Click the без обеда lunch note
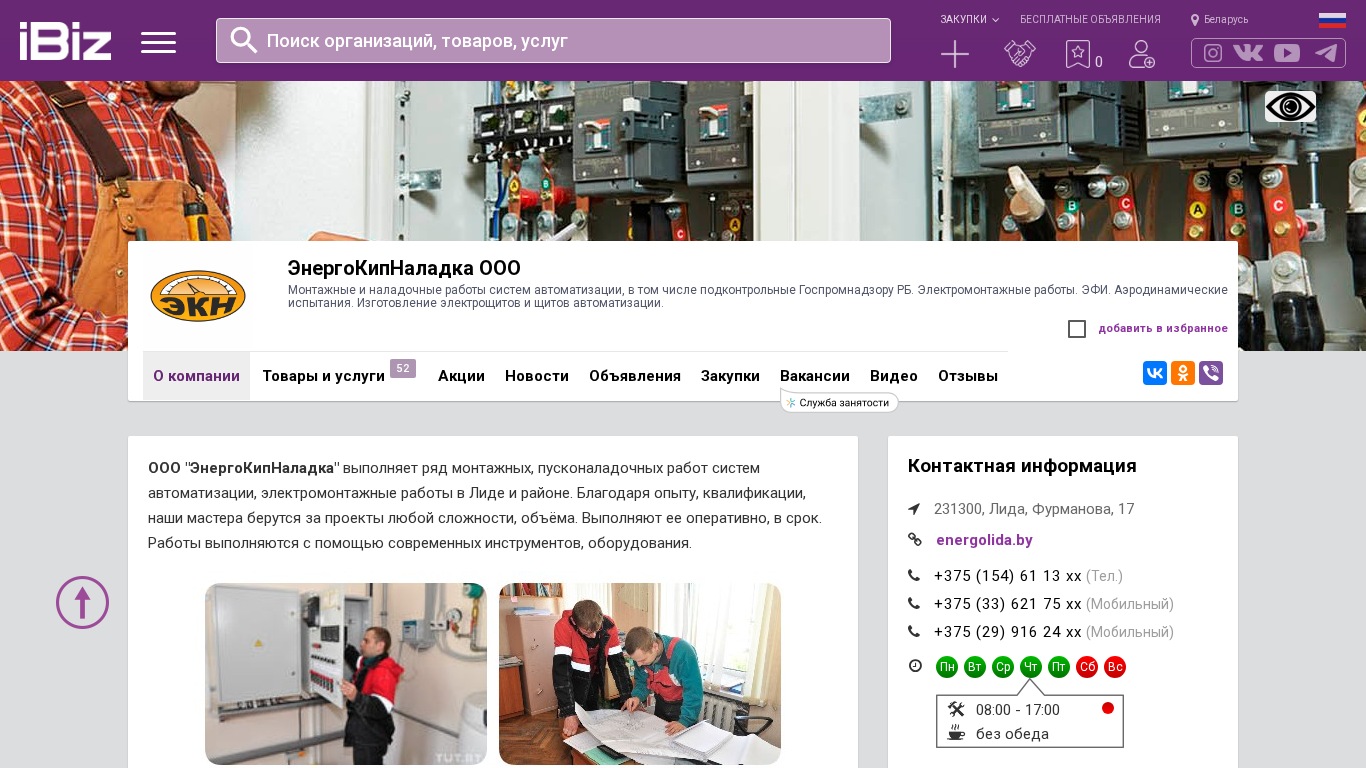 coord(1012,734)
